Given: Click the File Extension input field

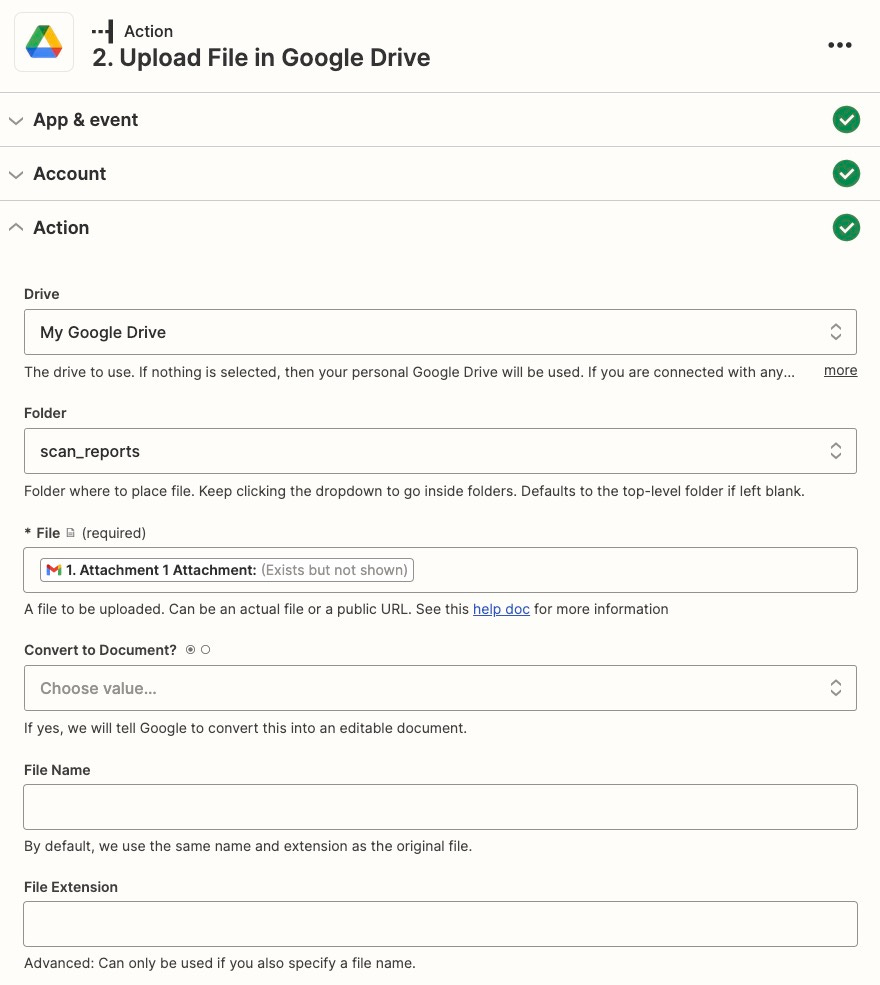Looking at the screenshot, I should click(440, 923).
